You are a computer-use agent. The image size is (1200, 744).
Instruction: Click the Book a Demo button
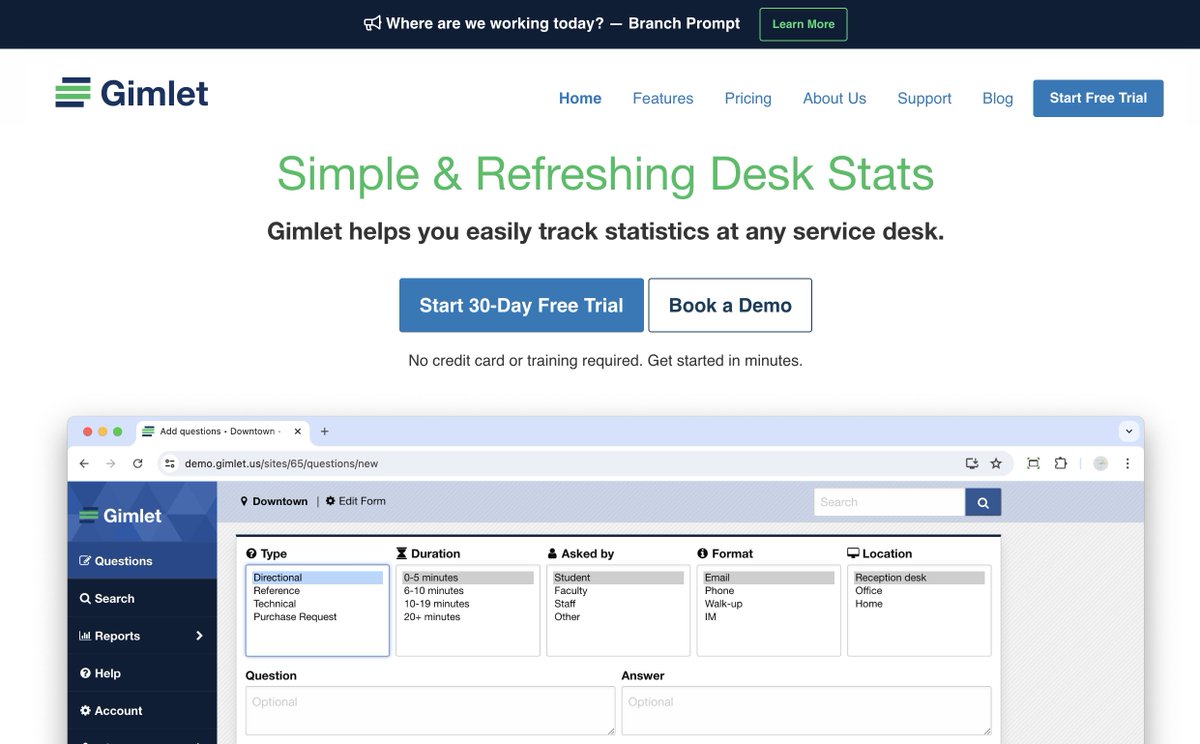click(x=730, y=305)
